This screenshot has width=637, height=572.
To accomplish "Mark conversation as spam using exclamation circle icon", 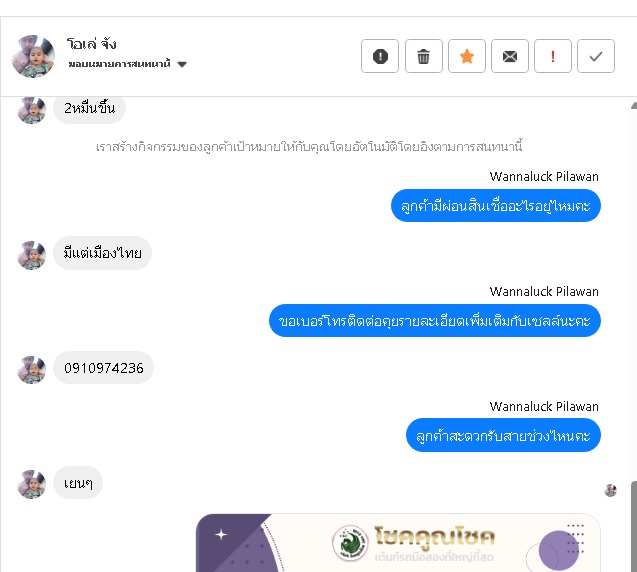I will tap(380, 56).
